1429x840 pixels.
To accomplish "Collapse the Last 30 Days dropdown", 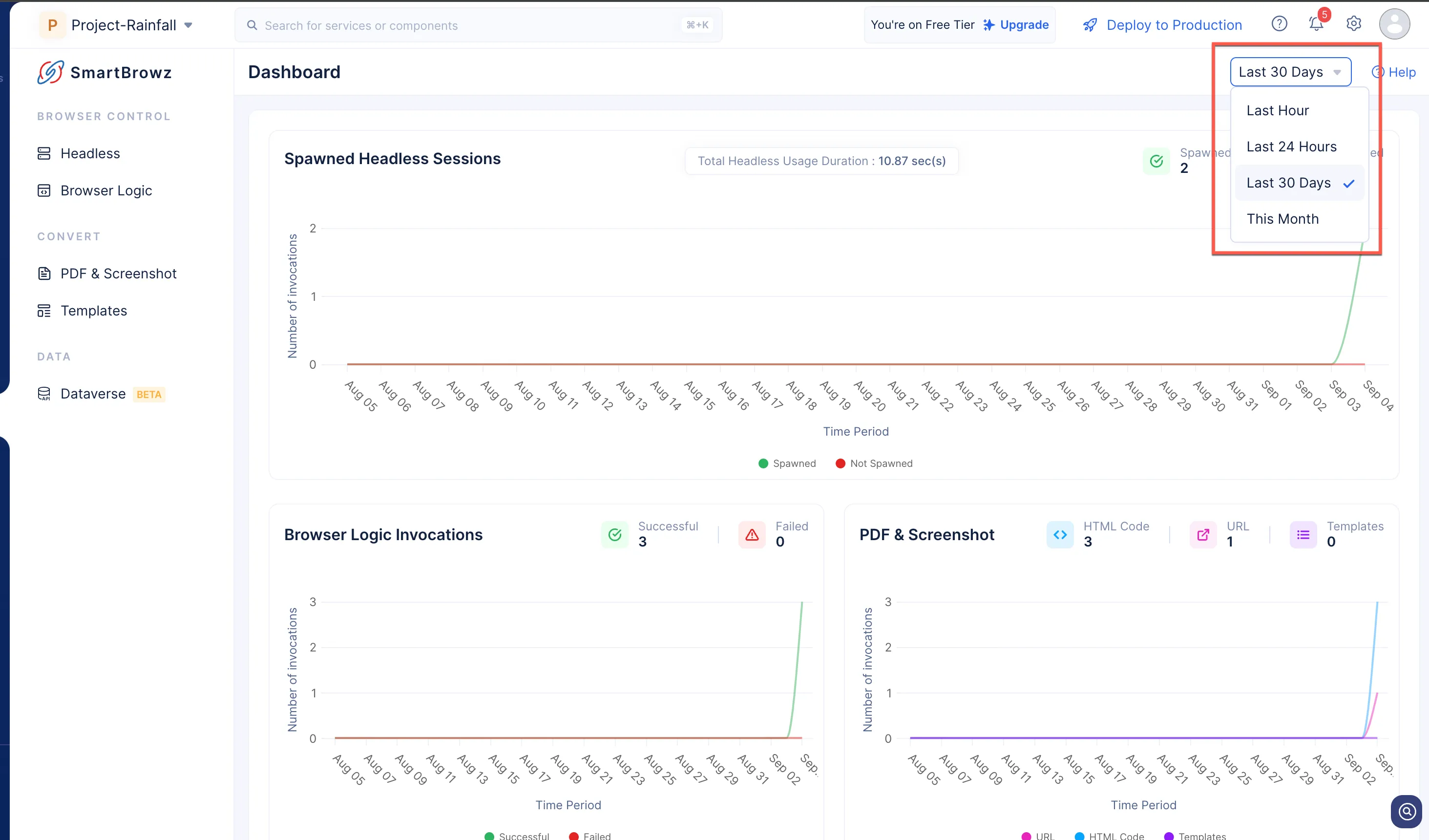I will (1290, 72).
